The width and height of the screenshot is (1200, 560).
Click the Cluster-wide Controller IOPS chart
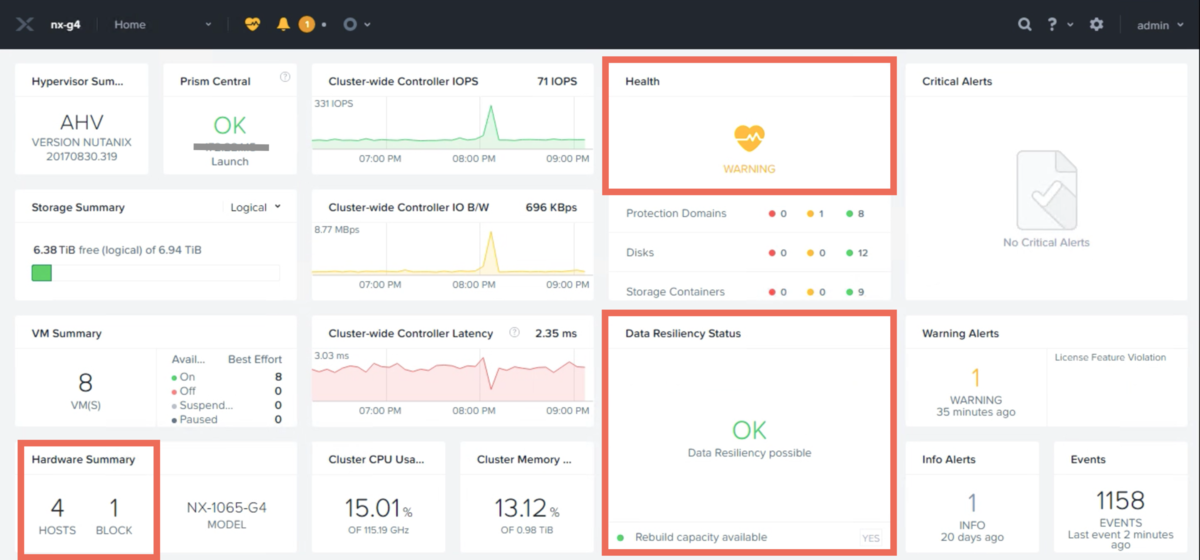click(x=451, y=125)
